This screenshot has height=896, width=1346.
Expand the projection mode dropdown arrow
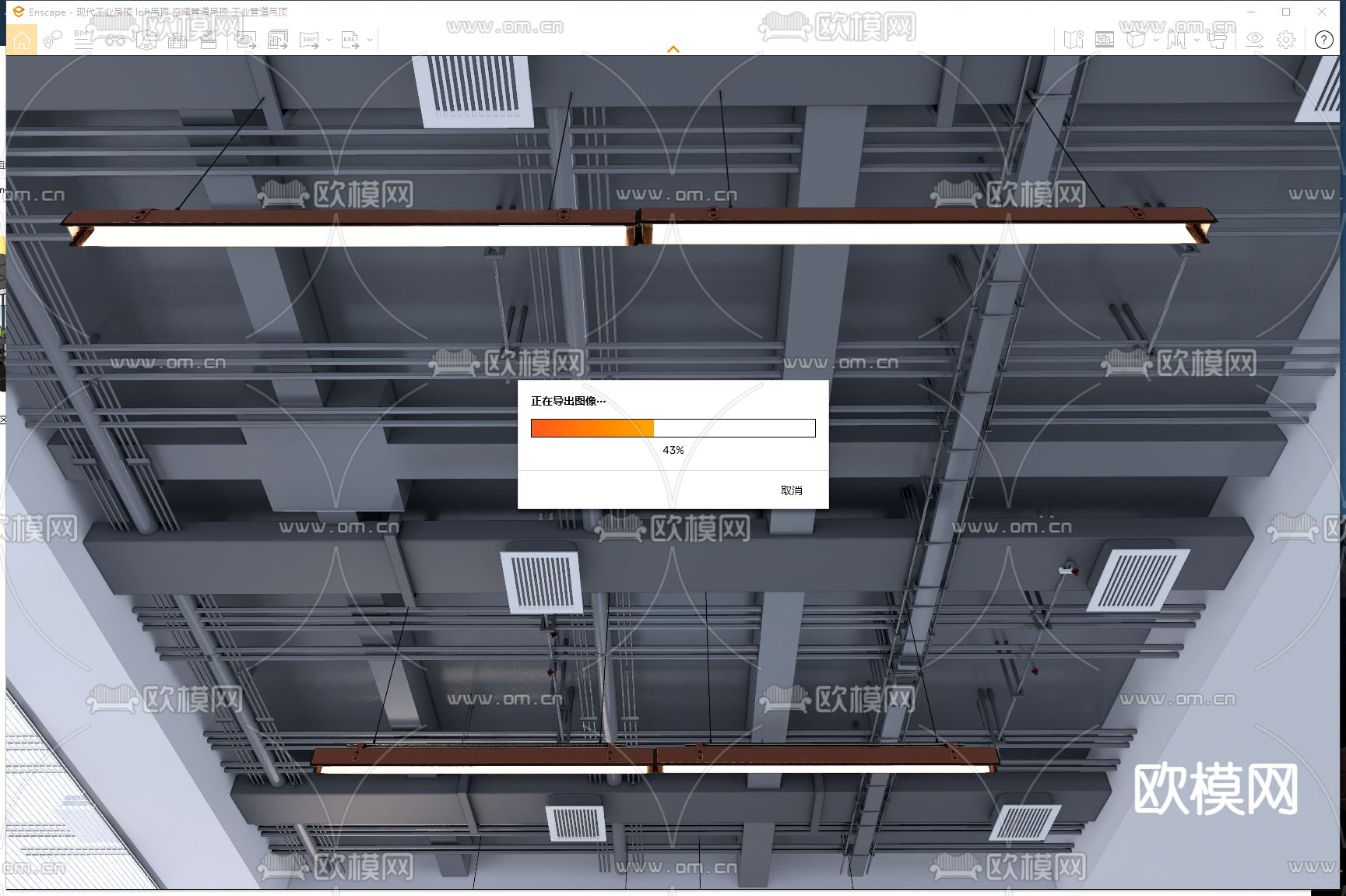pyautogui.click(x=1156, y=40)
